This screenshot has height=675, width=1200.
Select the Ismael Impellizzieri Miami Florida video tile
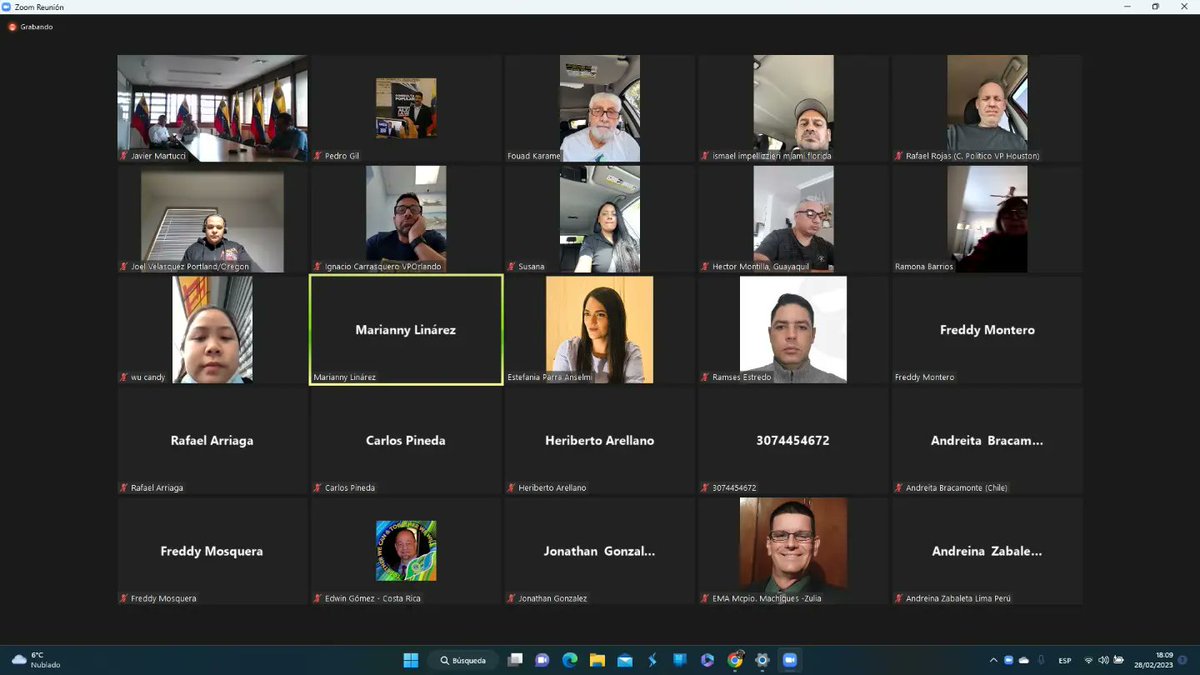[x=794, y=108]
